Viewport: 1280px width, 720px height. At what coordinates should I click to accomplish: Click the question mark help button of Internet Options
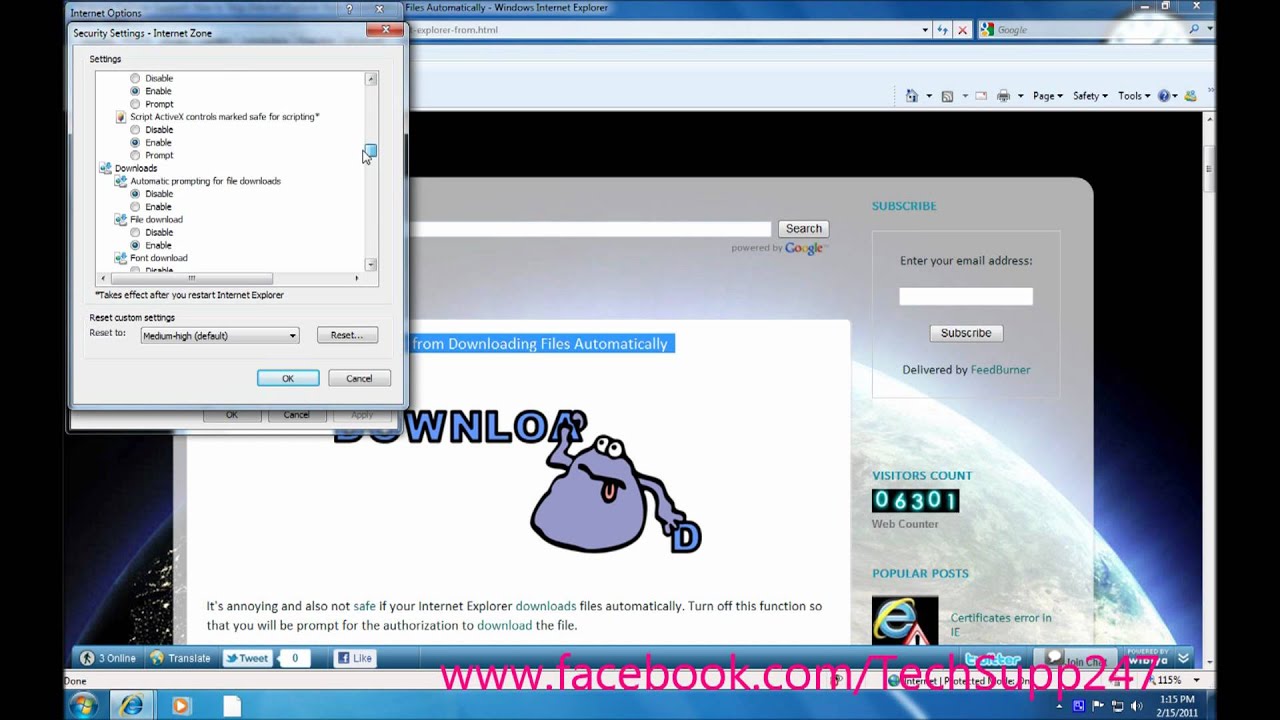tap(349, 9)
